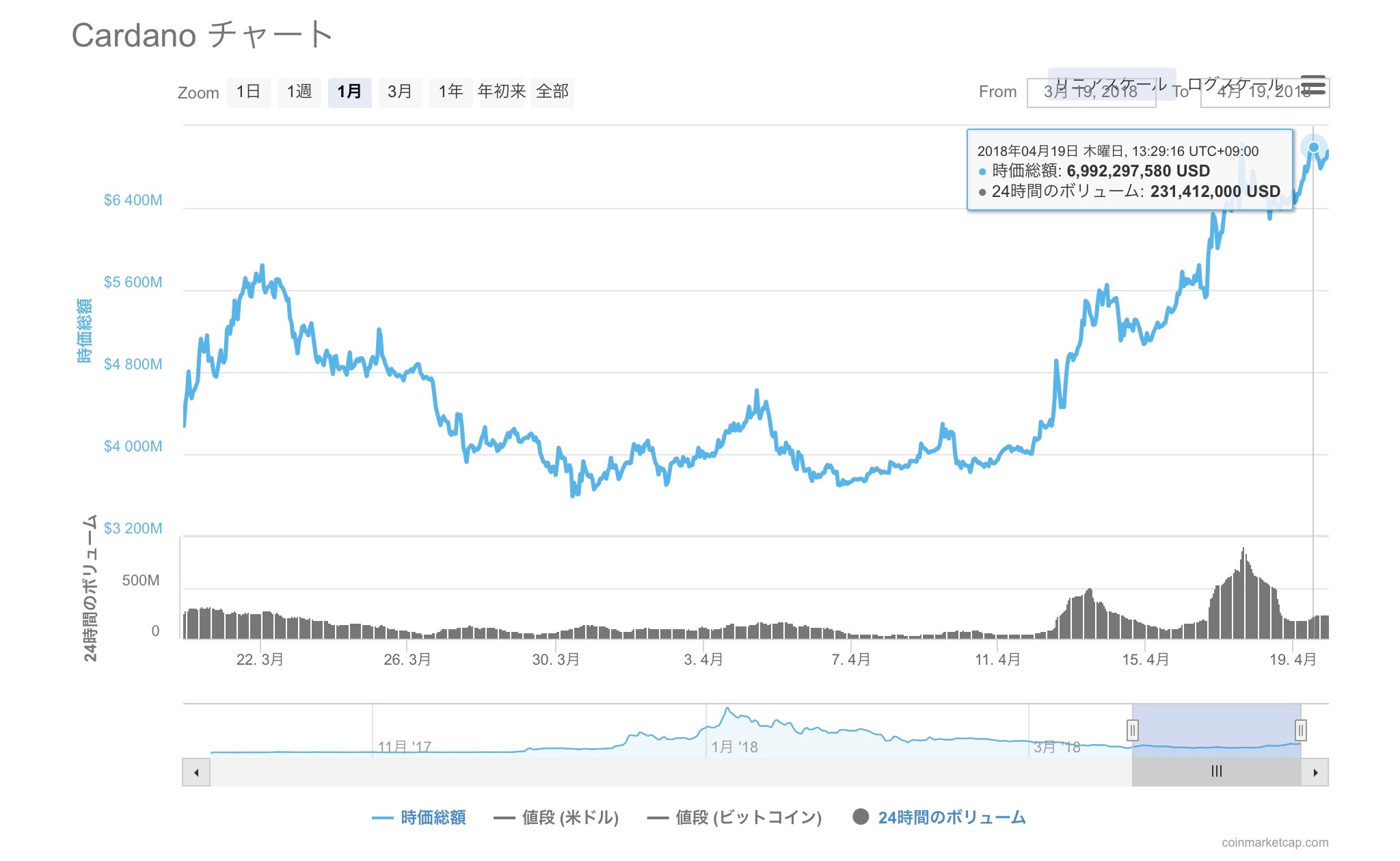The height and width of the screenshot is (861, 1400).
Task: Click the 22. 3月 date label
Action: 260,660
